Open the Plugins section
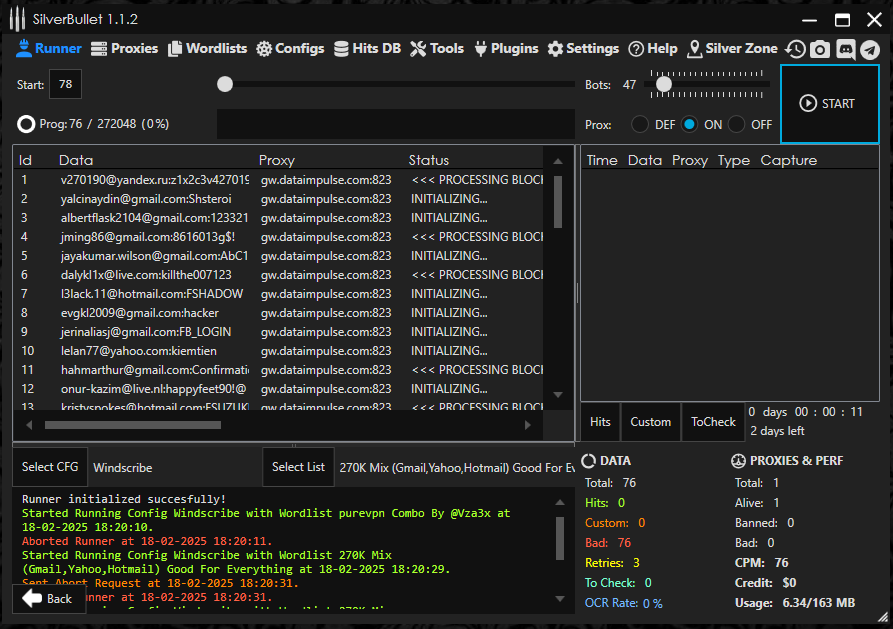Viewport: 893px width, 629px height. pyautogui.click(x=505, y=48)
